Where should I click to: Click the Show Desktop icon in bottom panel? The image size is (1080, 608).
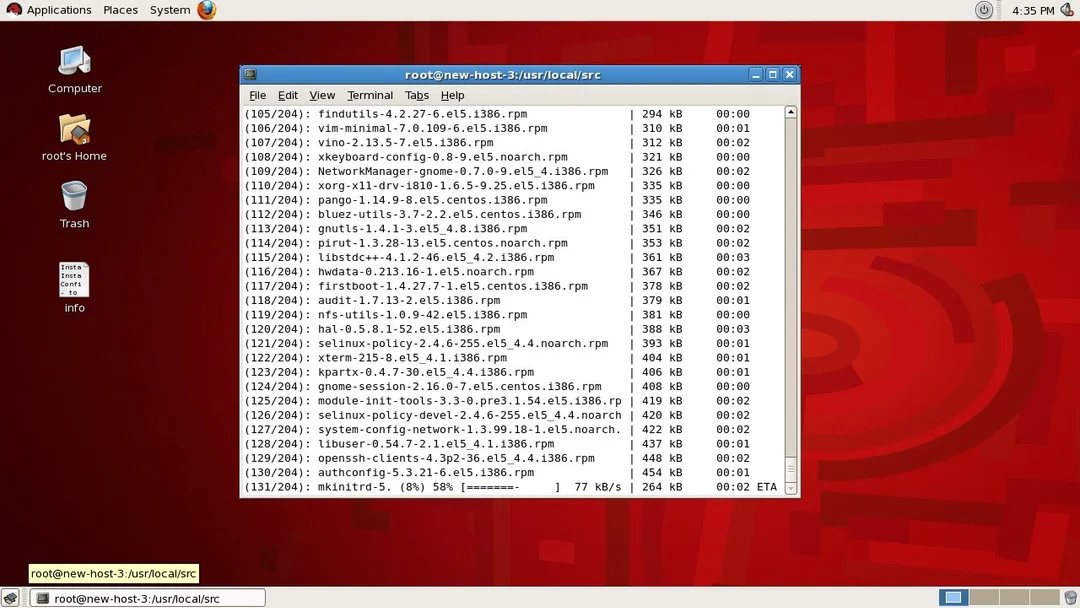tap(10, 598)
